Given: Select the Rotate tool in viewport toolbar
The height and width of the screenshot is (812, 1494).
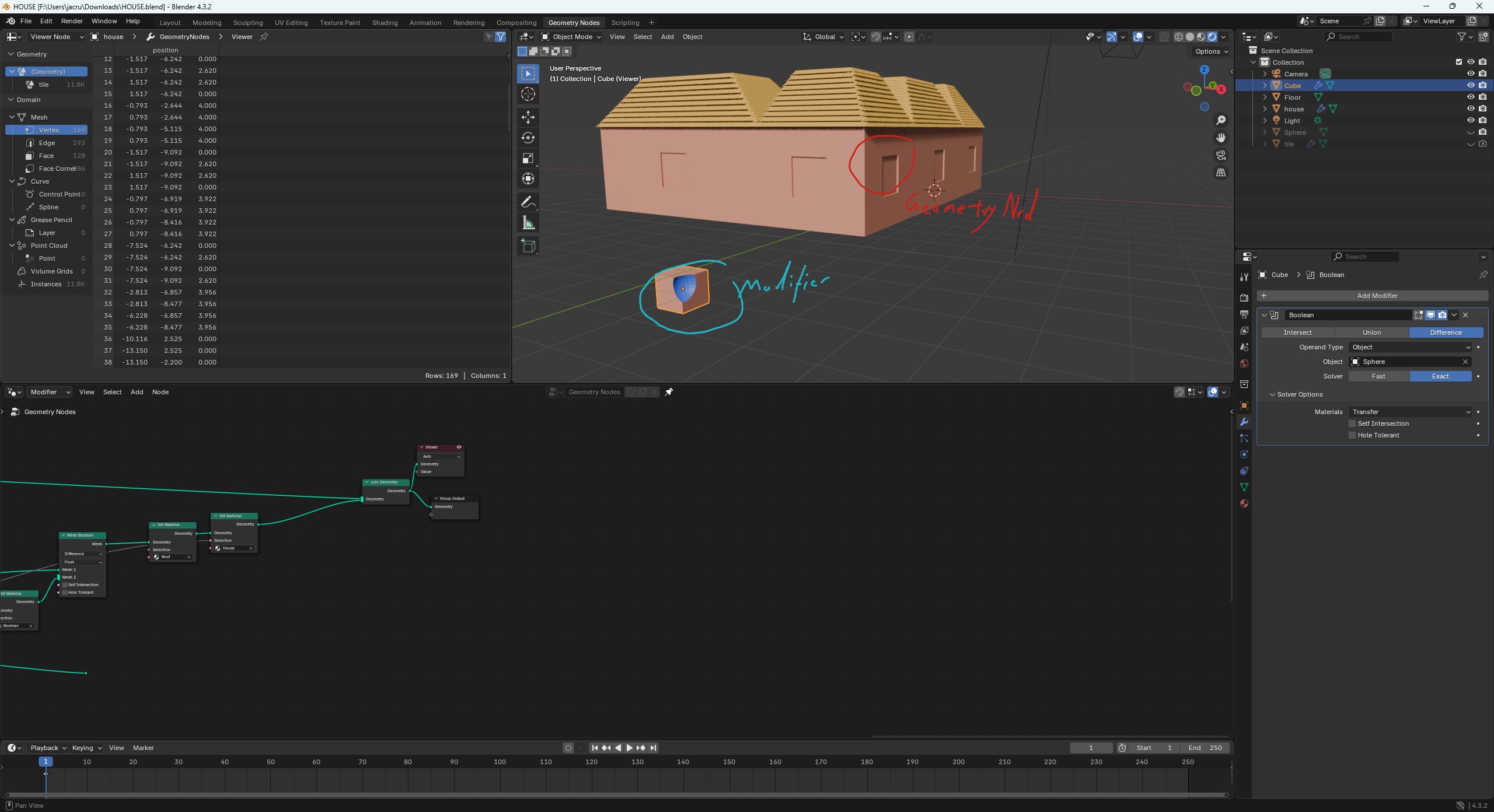Looking at the screenshot, I should pos(528,138).
